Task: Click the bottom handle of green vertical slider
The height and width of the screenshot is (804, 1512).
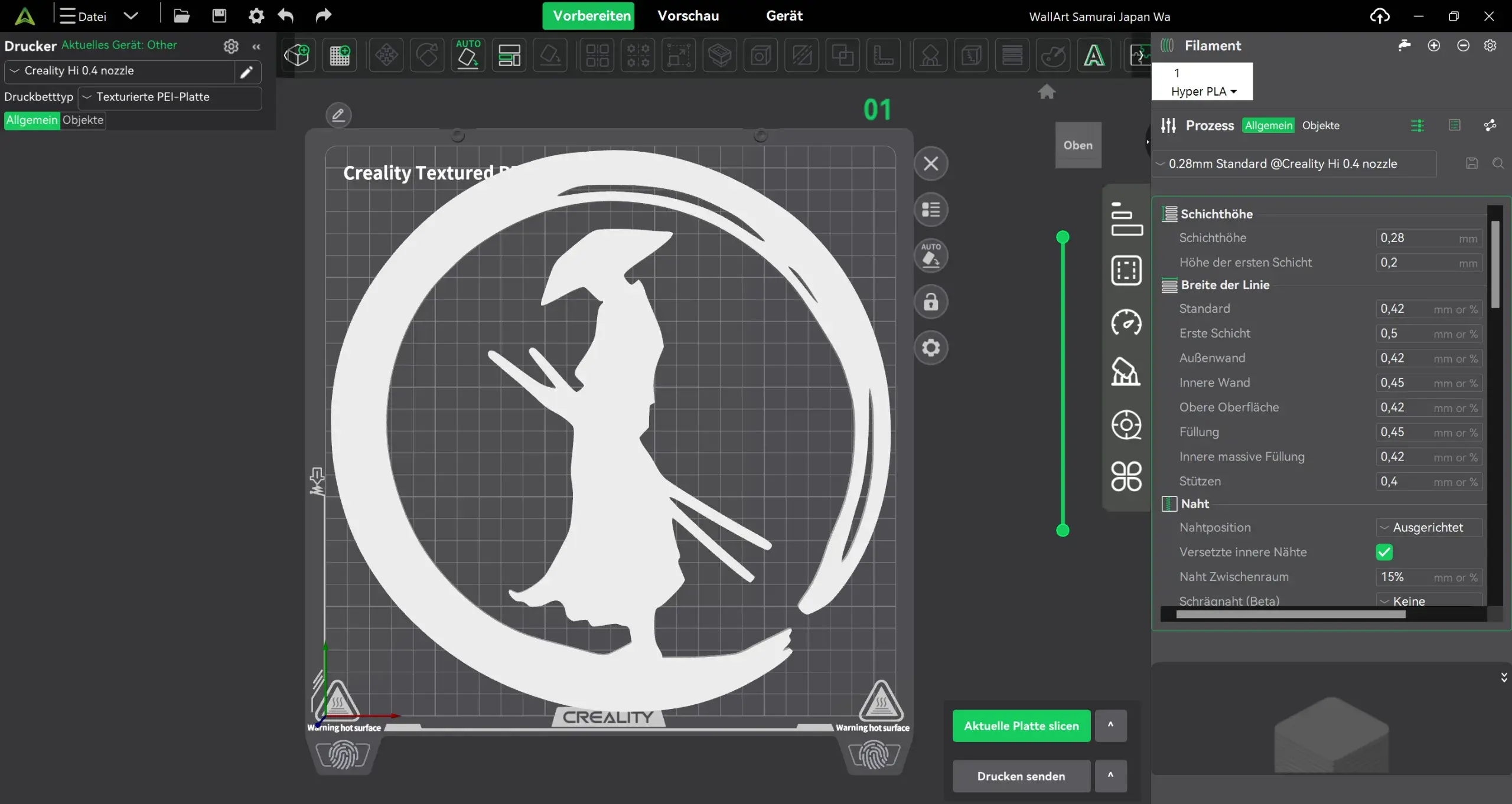Action: [x=1063, y=530]
